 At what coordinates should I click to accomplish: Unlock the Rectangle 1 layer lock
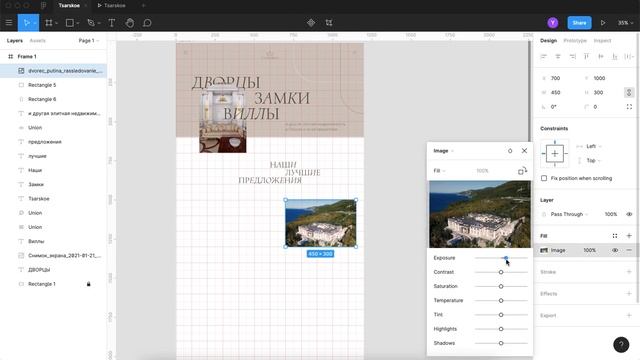point(89,284)
